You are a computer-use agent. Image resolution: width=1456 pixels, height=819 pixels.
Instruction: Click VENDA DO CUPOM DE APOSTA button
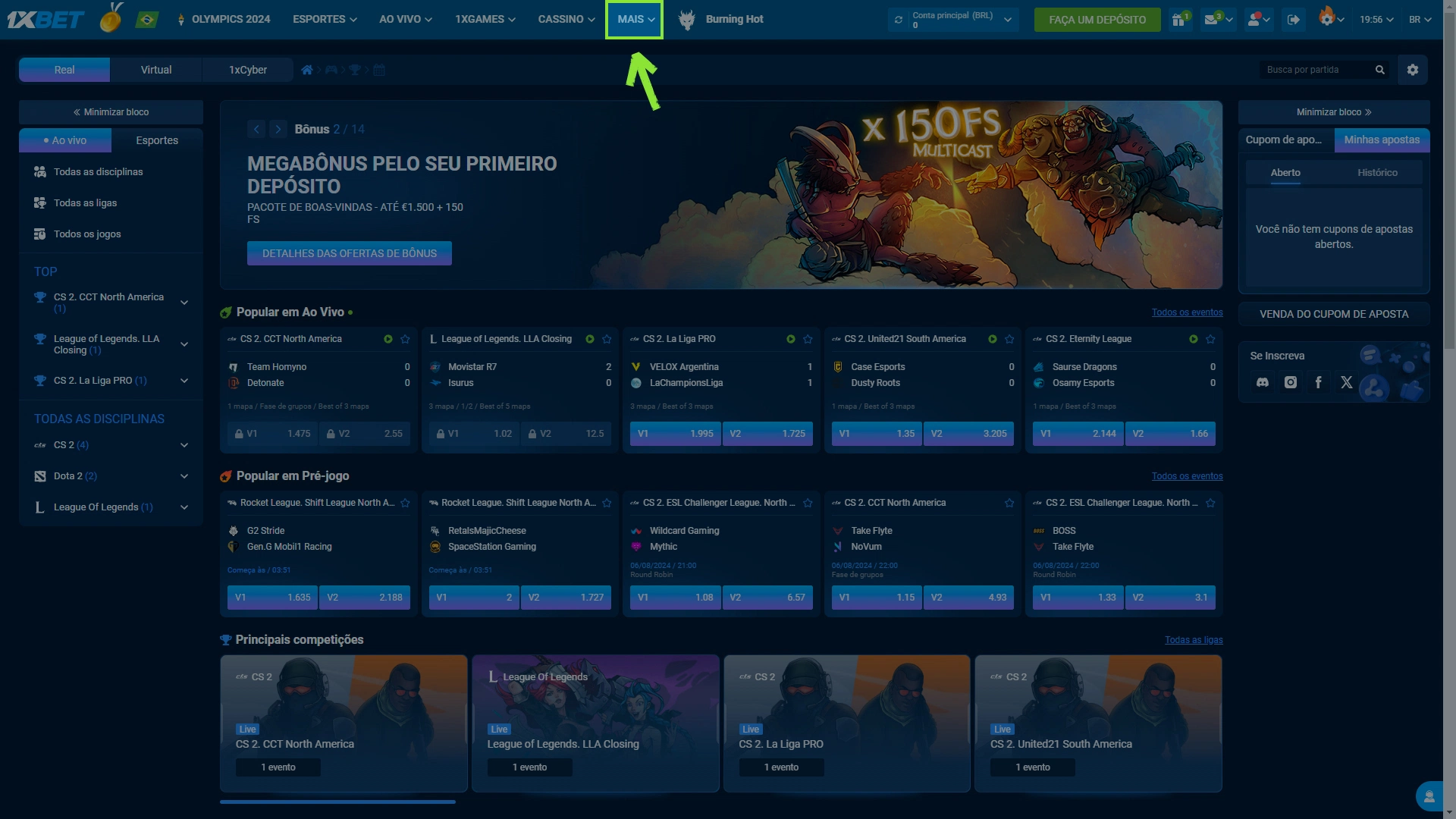[x=1334, y=314]
